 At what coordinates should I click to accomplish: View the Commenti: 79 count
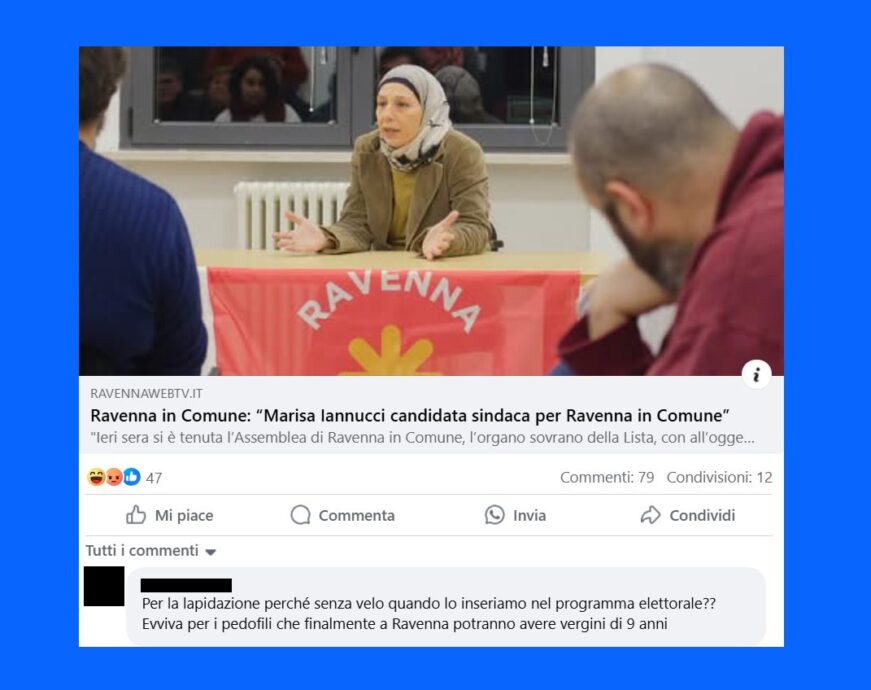607,477
